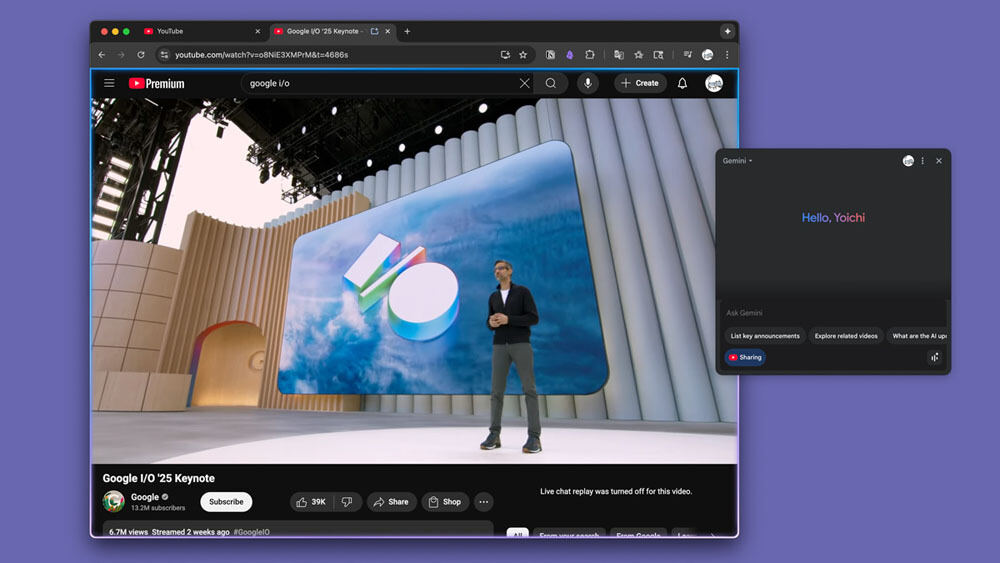This screenshot has height=563, width=1000.
Task: Click the address bar URL
Action: (x=261, y=55)
